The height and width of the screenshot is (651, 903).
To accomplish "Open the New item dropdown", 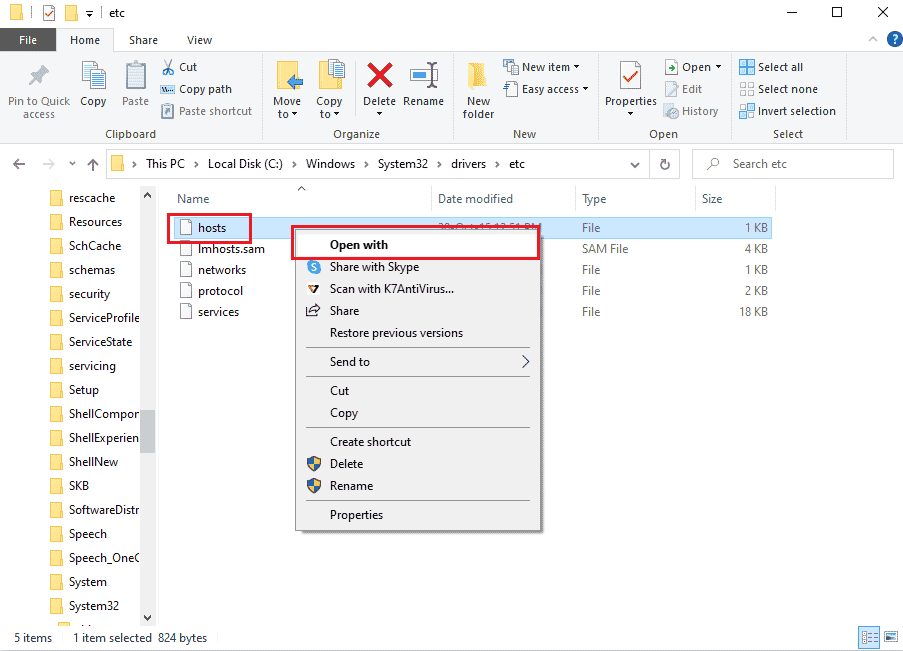I will tap(541, 67).
